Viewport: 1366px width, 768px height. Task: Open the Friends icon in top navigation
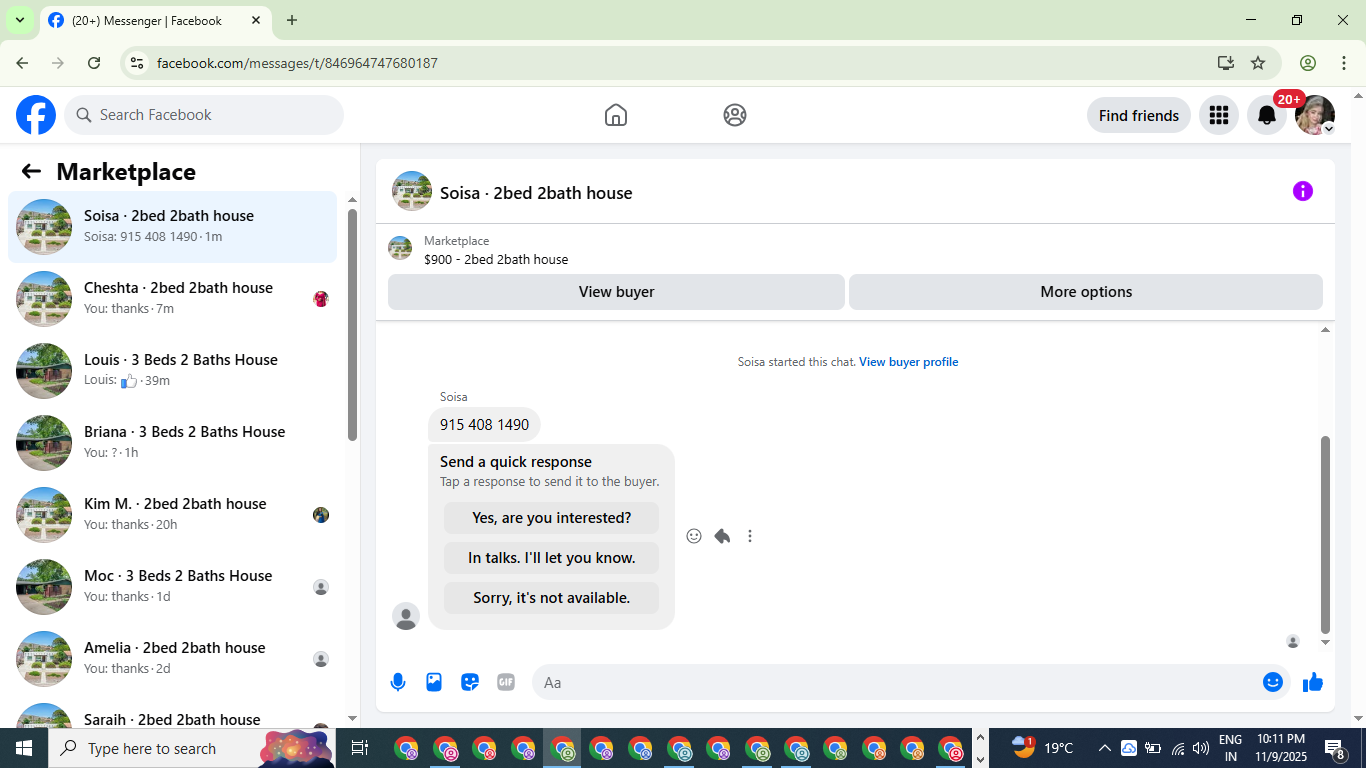[x=735, y=115]
